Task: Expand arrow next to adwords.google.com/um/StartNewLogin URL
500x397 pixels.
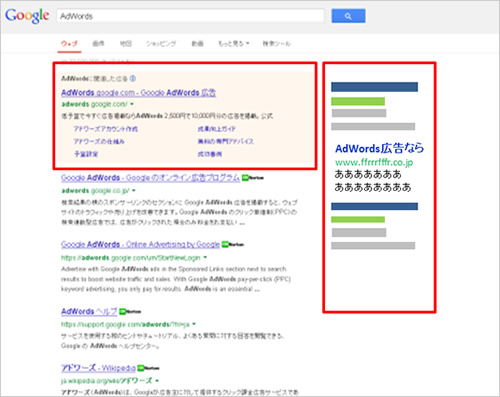Action: 205,258
